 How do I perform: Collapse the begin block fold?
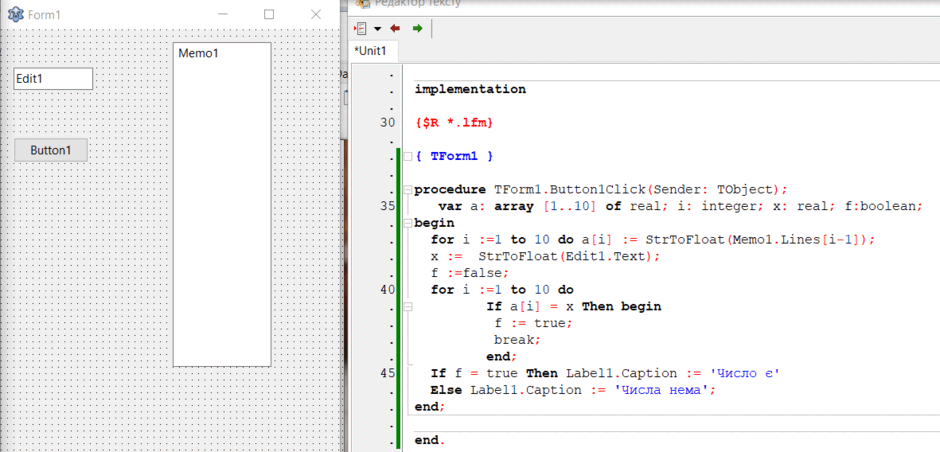click(408, 223)
